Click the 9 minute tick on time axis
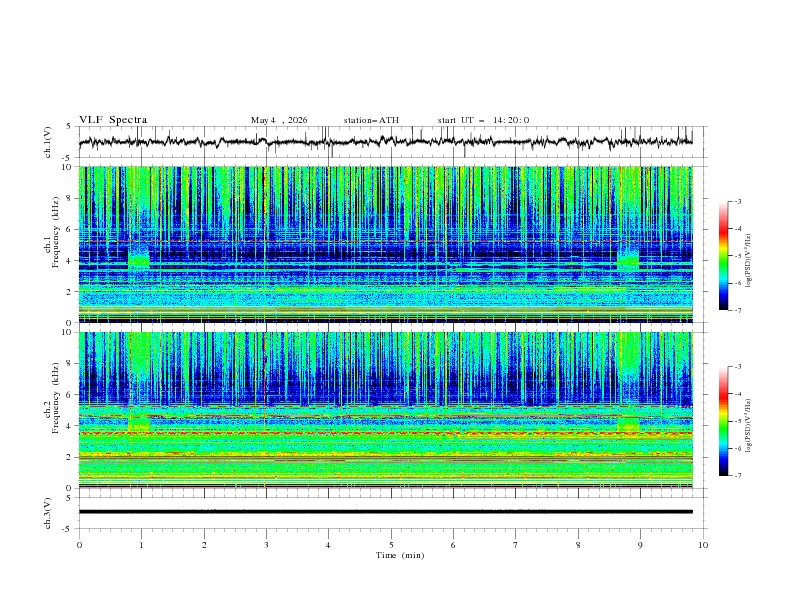 coord(640,545)
